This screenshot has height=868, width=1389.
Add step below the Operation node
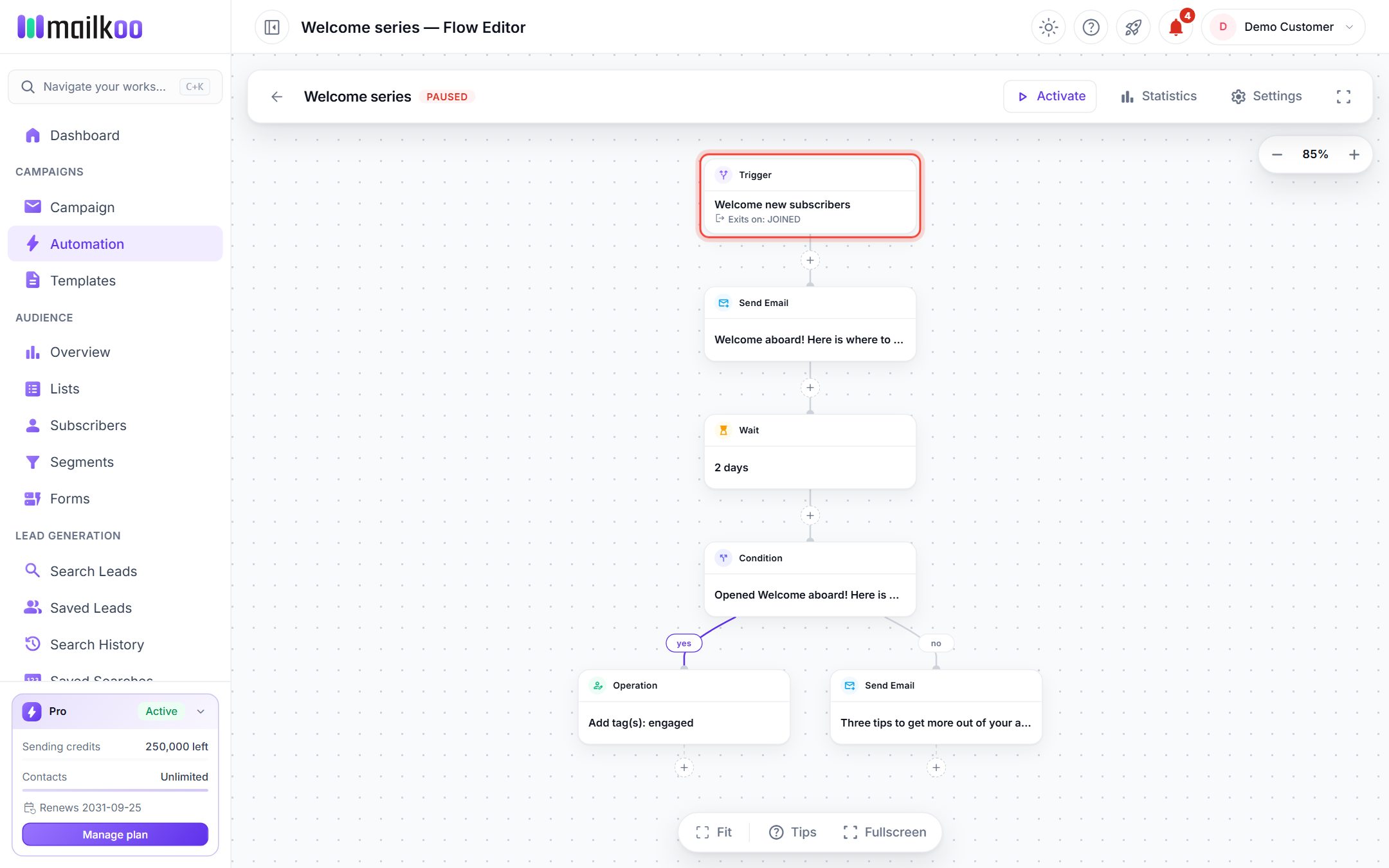pos(684,768)
